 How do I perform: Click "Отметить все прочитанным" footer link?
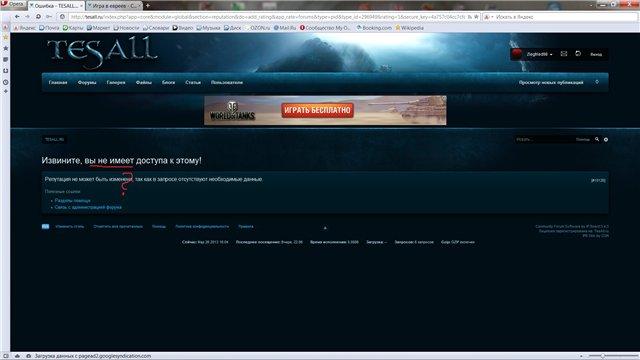click(x=118, y=227)
